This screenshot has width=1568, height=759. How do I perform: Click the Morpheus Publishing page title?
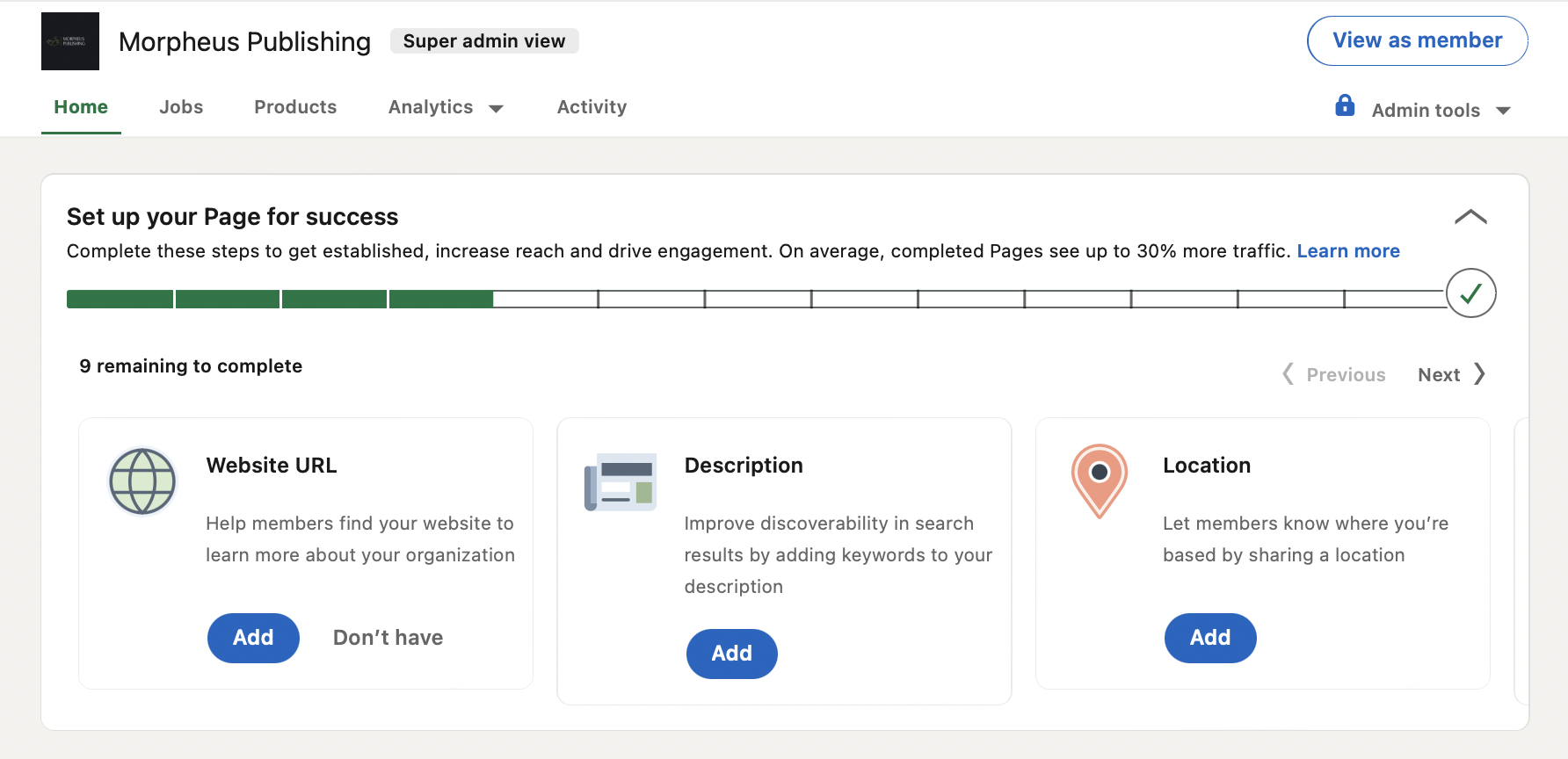(244, 41)
